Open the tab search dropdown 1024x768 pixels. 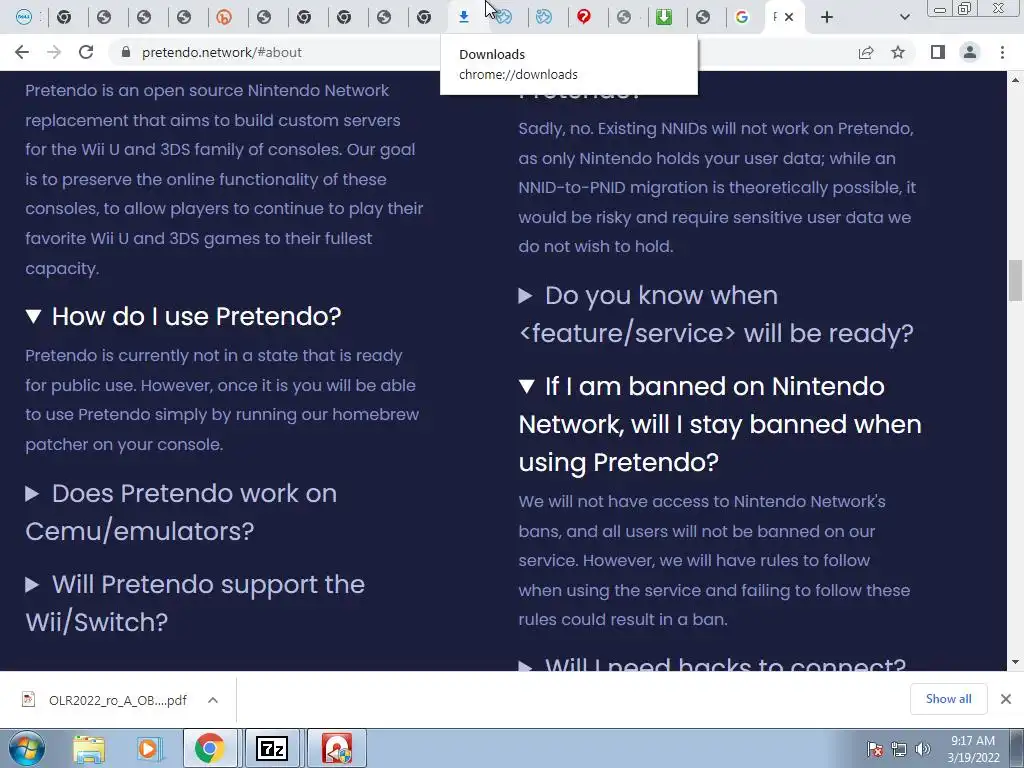tap(904, 17)
